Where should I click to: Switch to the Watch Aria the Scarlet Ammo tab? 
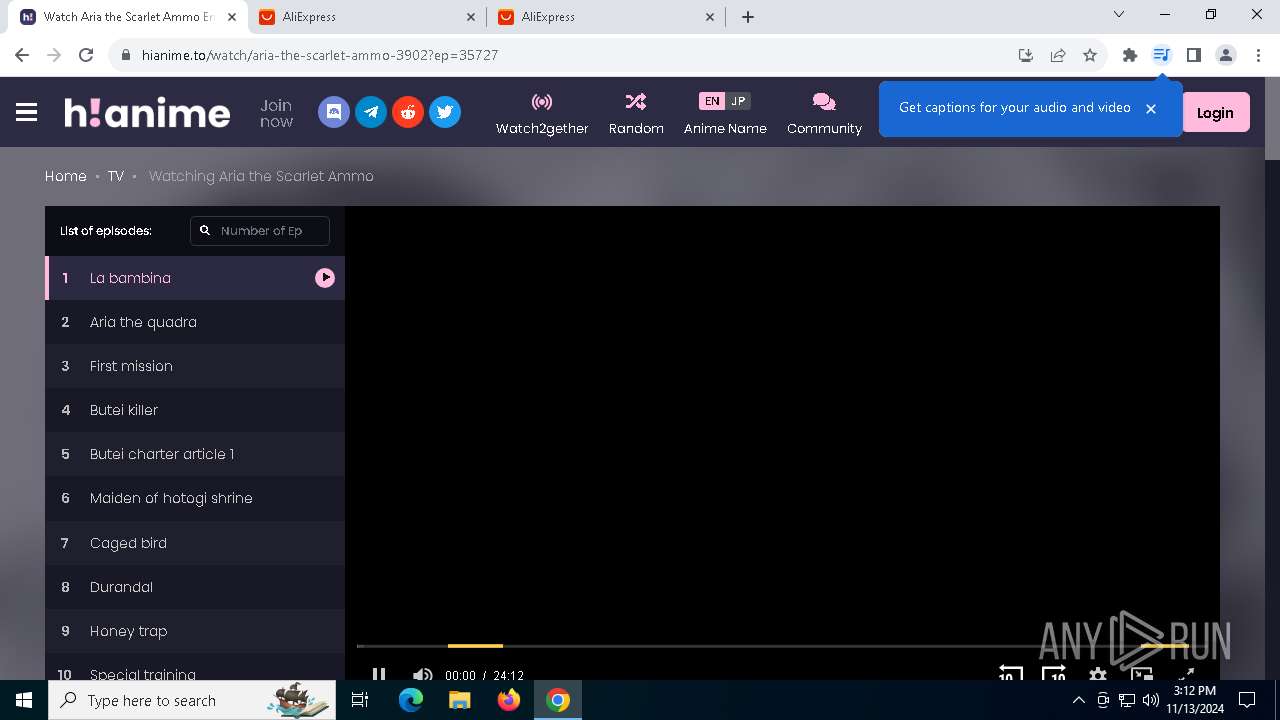[x=128, y=17]
